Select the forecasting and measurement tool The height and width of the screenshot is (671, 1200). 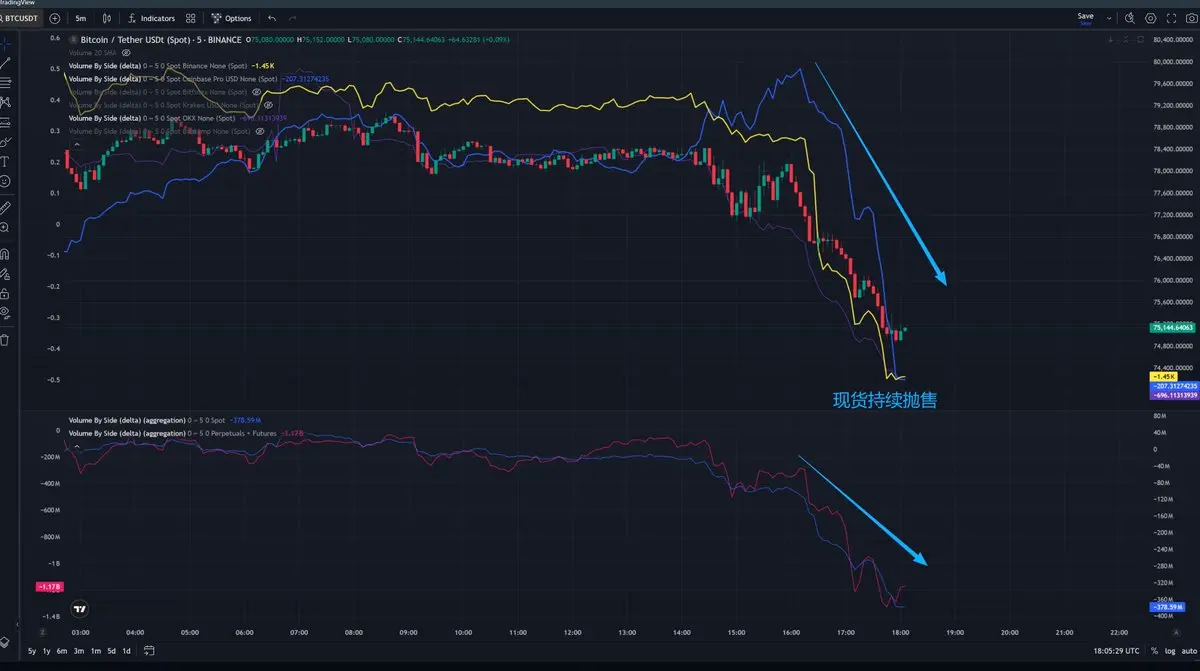coord(6,122)
